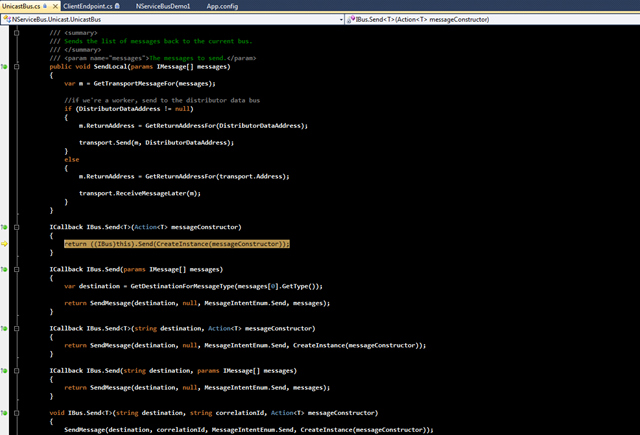This screenshot has width=640, height=435.
Task: Click the interface glyph beside SendLocal method
Action: point(4,67)
